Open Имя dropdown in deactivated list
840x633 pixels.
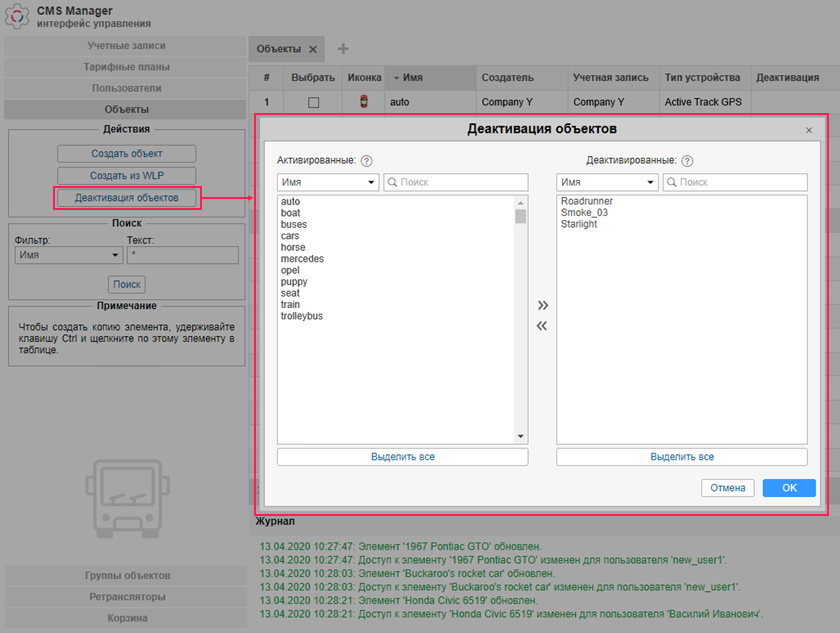pyautogui.click(x=607, y=182)
